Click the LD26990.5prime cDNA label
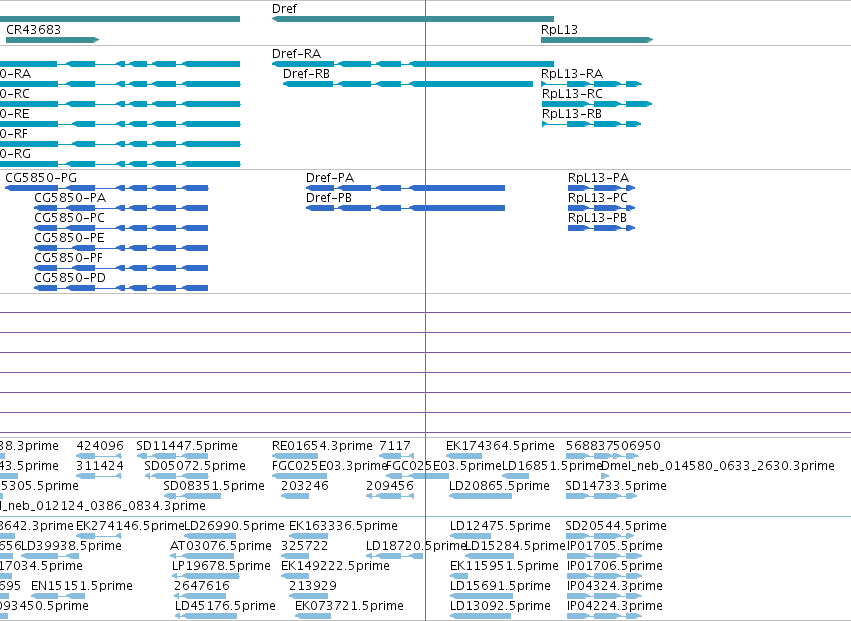851x621 pixels. tap(234, 525)
